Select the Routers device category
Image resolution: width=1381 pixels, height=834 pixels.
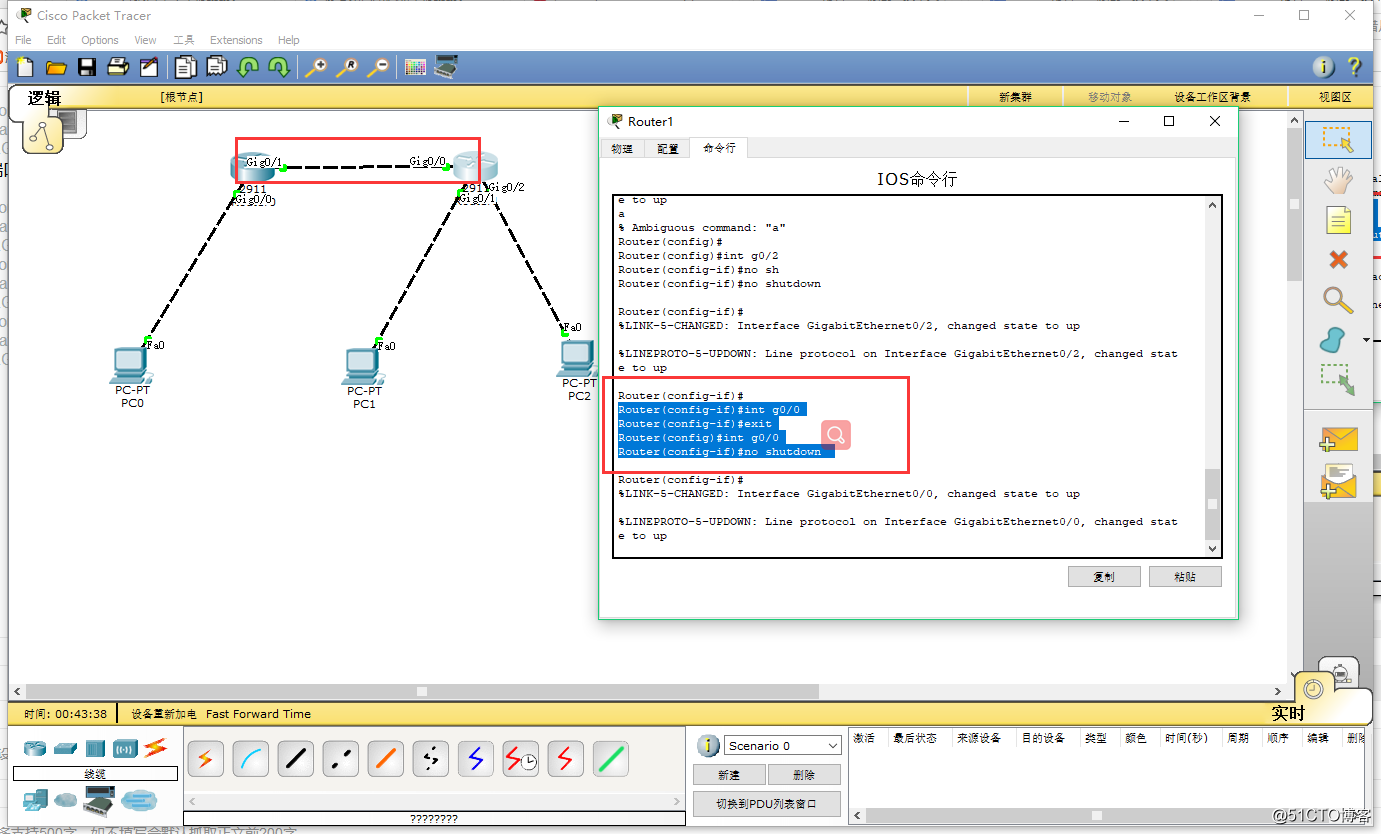click(35, 748)
